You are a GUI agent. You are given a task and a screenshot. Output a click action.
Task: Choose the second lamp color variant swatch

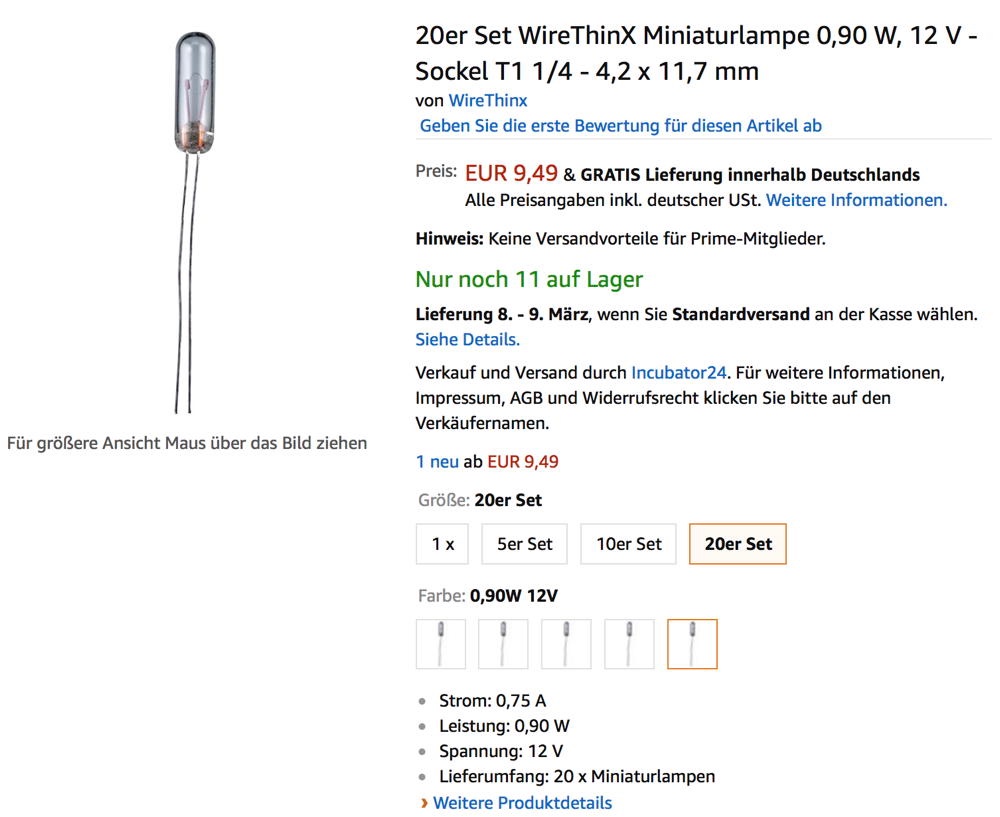[x=503, y=644]
